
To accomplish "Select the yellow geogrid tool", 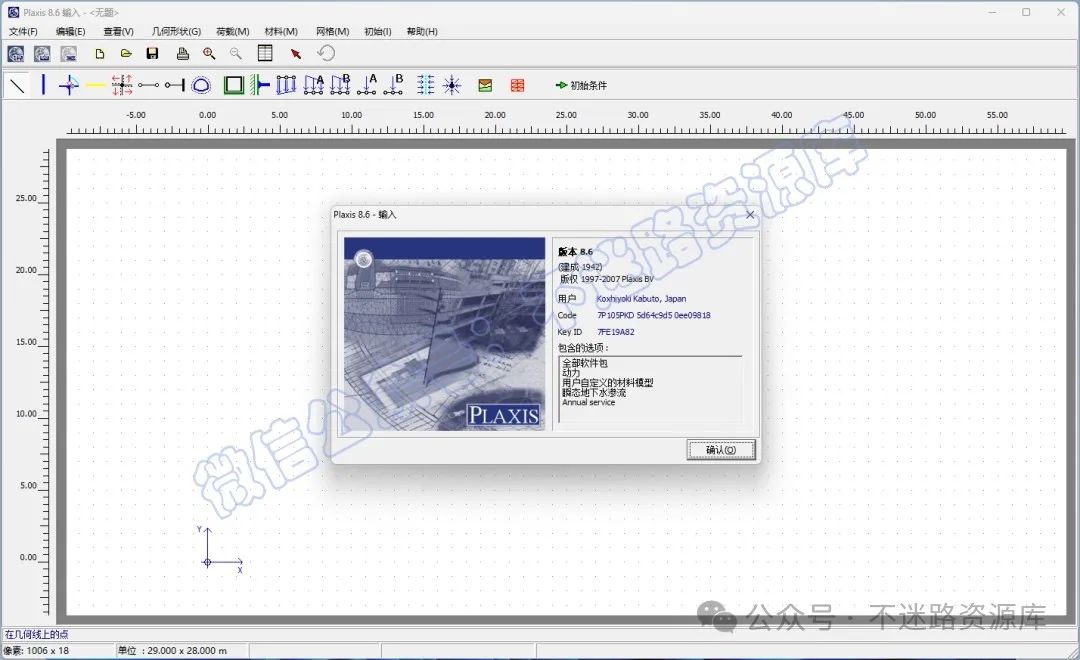I will [x=95, y=85].
